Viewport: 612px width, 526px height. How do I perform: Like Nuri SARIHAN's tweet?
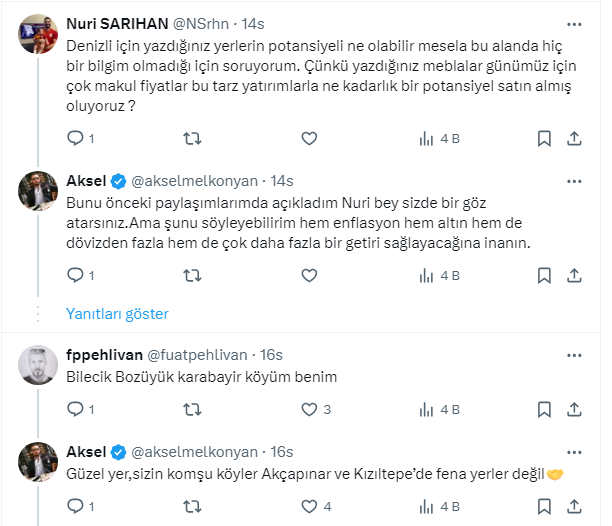(308, 138)
